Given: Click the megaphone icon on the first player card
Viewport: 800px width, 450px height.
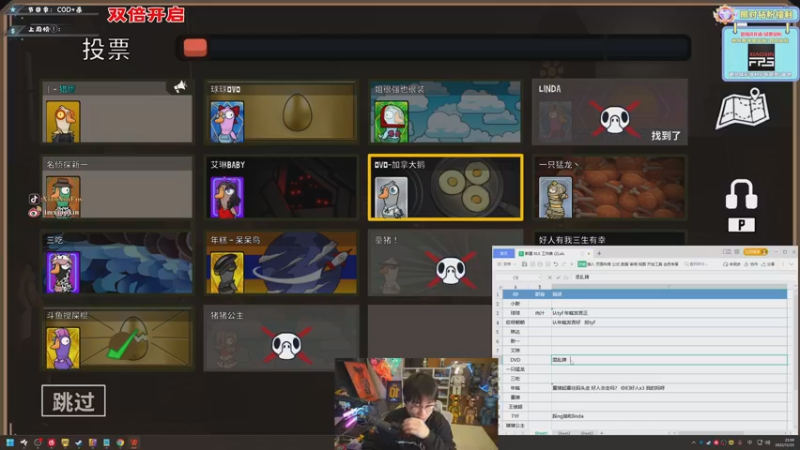Looking at the screenshot, I should 180,87.
